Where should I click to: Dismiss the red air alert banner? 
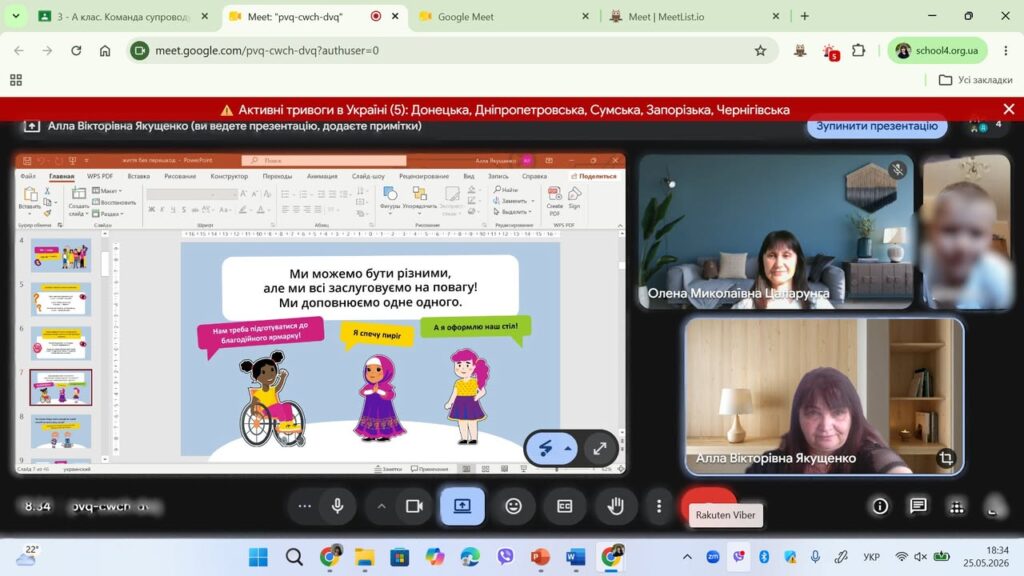pos(1009,109)
